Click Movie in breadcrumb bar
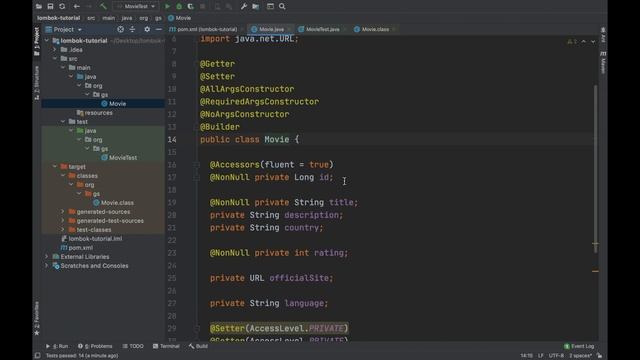This screenshot has width=640, height=360. pos(180,18)
